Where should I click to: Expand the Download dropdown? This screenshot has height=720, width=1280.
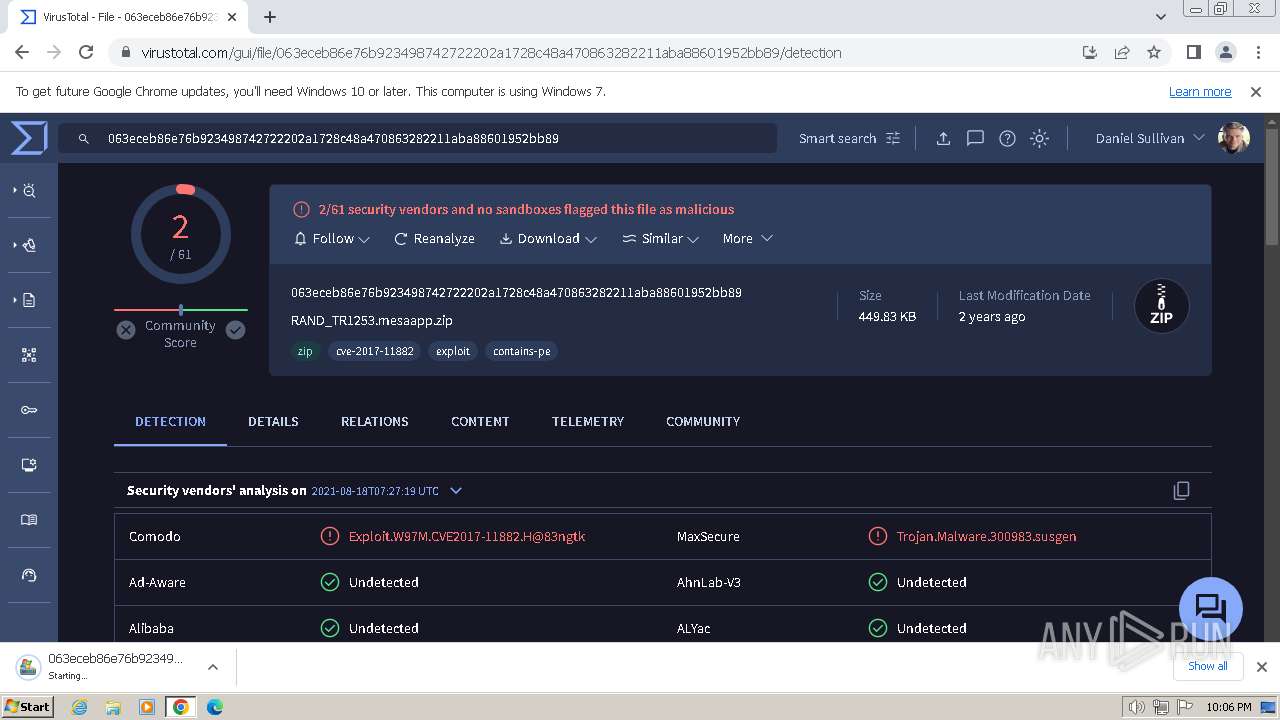[548, 238]
